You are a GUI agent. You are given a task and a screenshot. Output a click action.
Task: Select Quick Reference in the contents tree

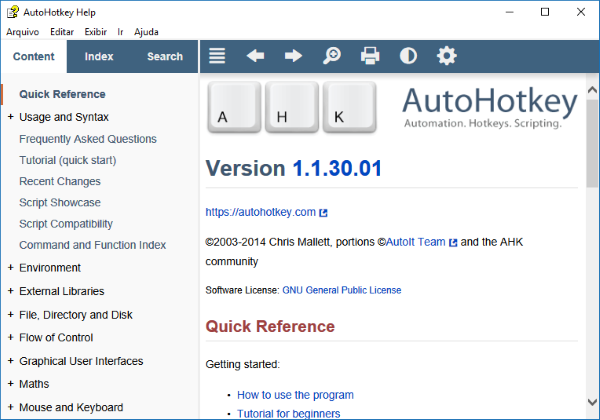[x=62, y=94]
